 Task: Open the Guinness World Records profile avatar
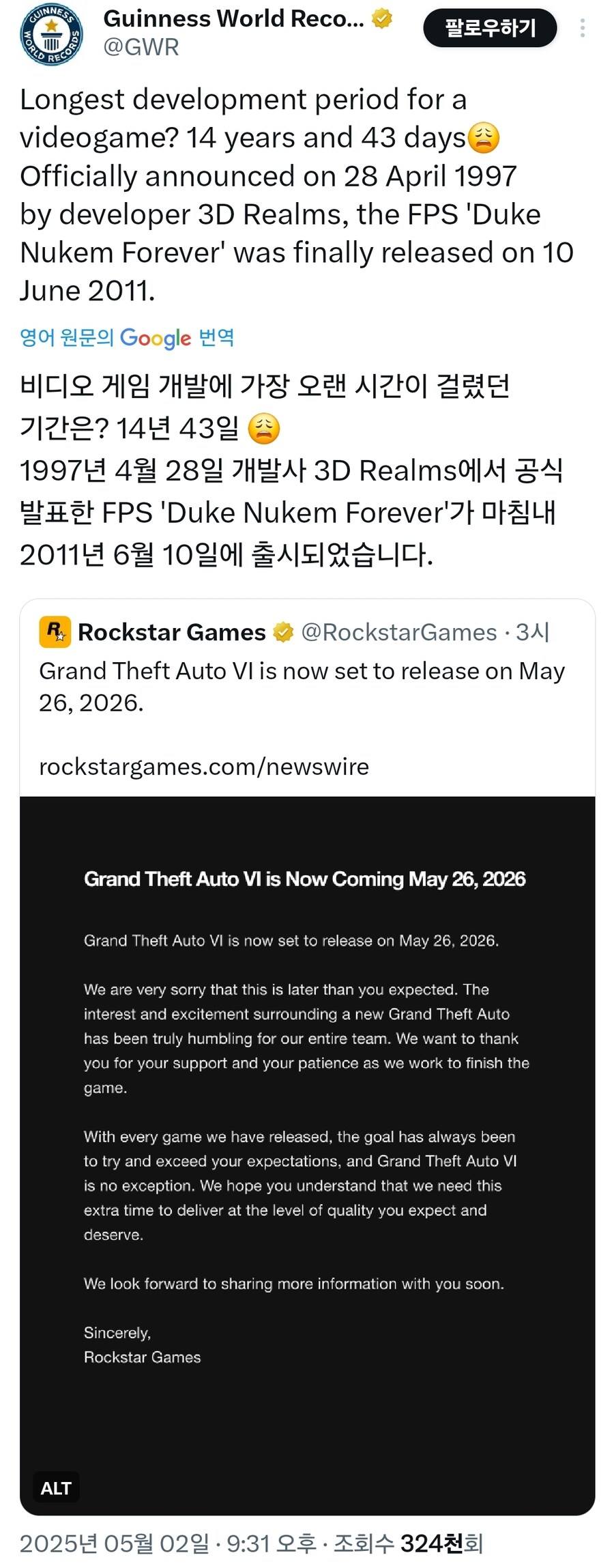click(51, 33)
